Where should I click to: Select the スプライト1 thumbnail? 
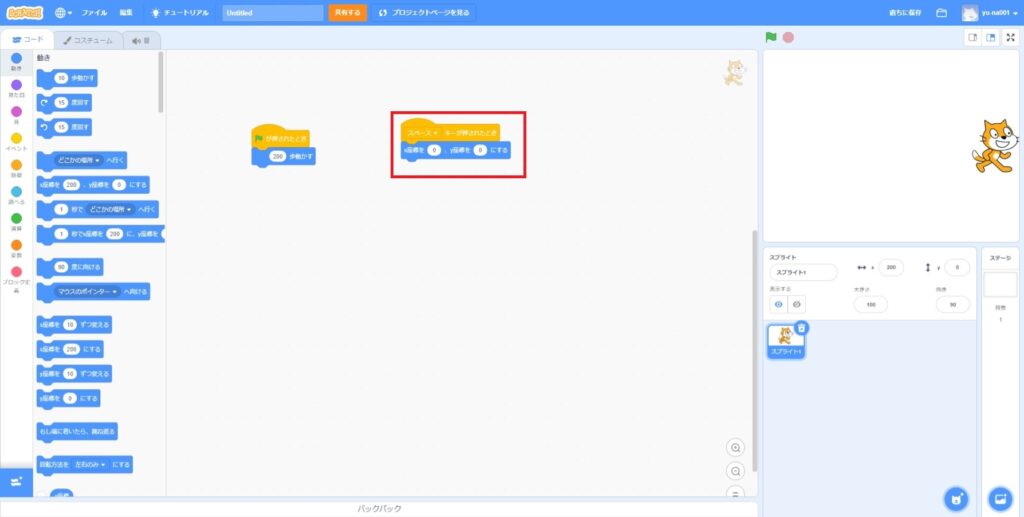click(786, 342)
